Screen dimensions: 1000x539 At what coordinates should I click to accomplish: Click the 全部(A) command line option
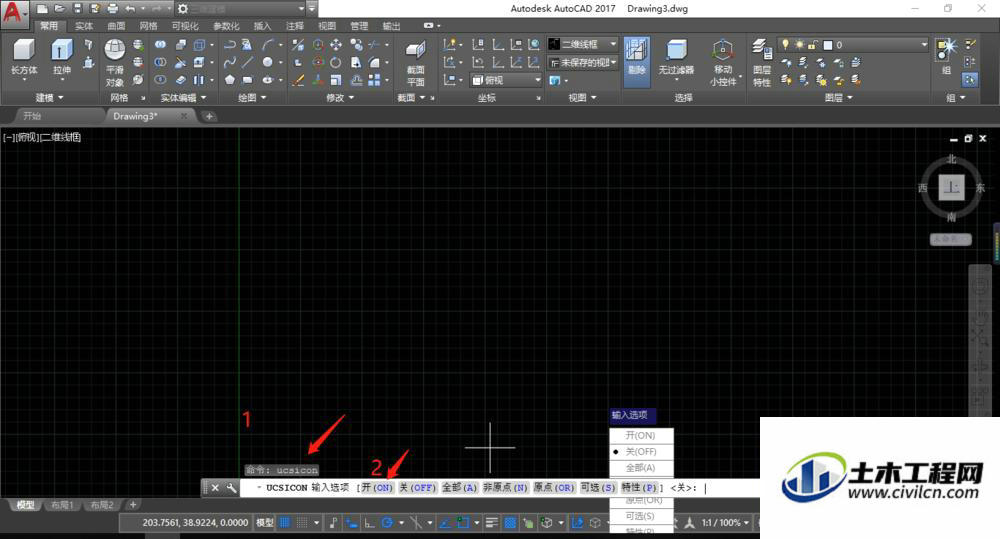pos(460,487)
